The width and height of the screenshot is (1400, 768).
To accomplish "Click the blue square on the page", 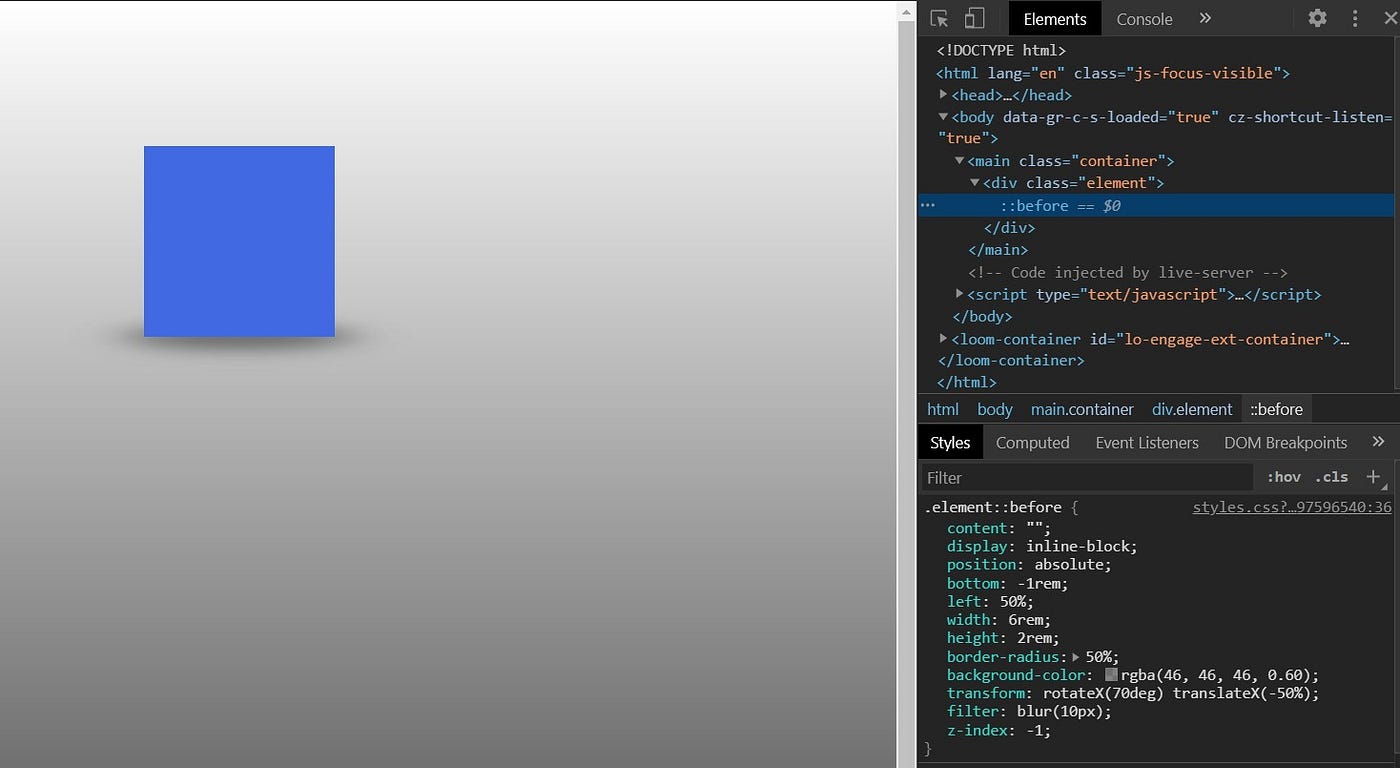I will 239,241.
